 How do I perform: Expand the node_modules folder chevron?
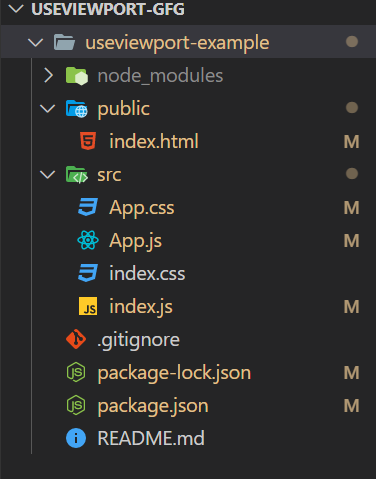coord(49,75)
